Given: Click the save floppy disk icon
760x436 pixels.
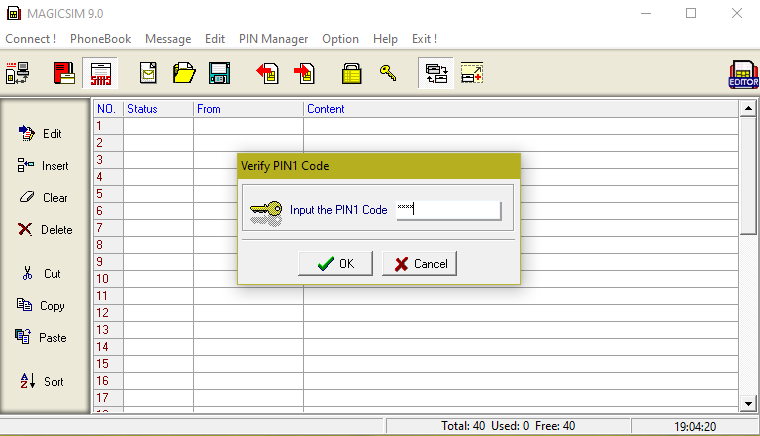Looking at the screenshot, I should point(220,73).
